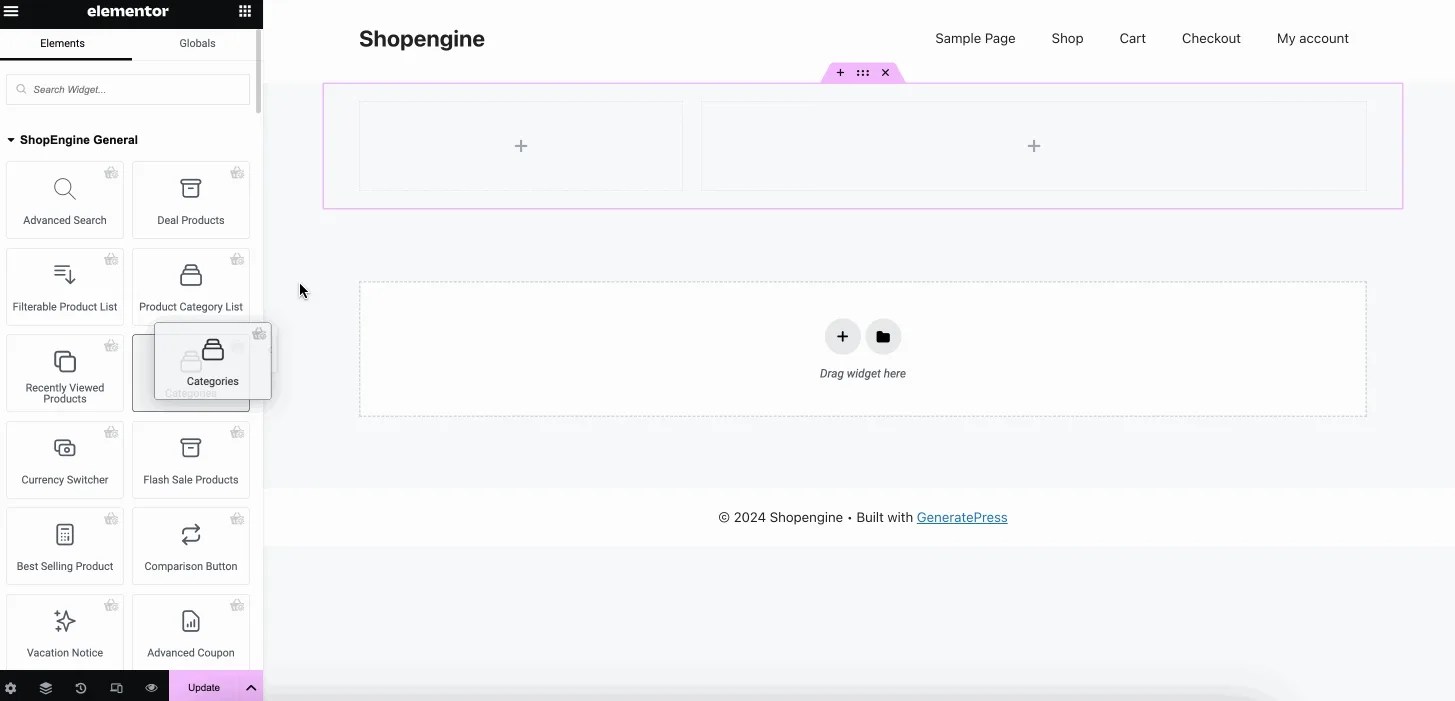The width and height of the screenshot is (1455, 701).
Task: Open the Checkout menu link
Action: pyautogui.click(x=1211, y=38)
